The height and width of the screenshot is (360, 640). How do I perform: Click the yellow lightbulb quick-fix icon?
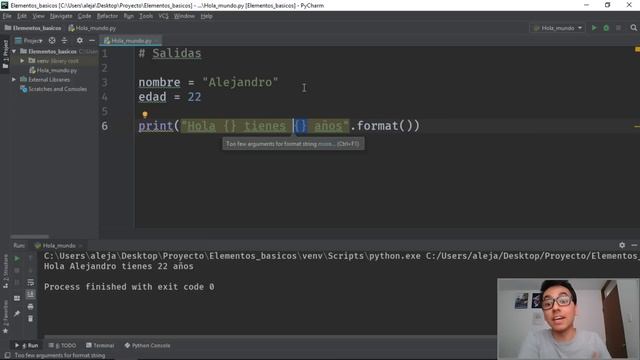145,115
